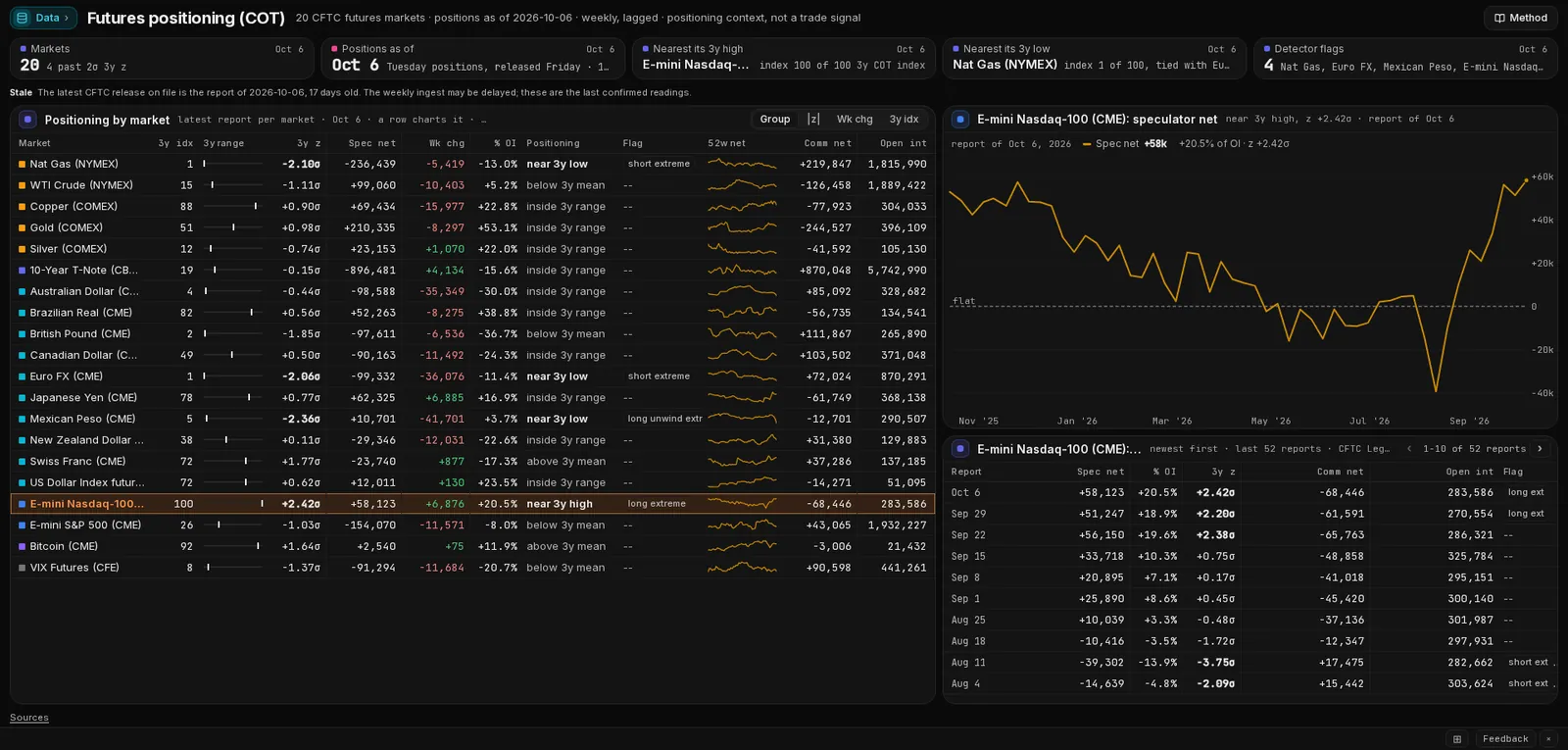Click the reports history panel icon
Viewport: 1568px width, 750px height.
tap(960, 449)
